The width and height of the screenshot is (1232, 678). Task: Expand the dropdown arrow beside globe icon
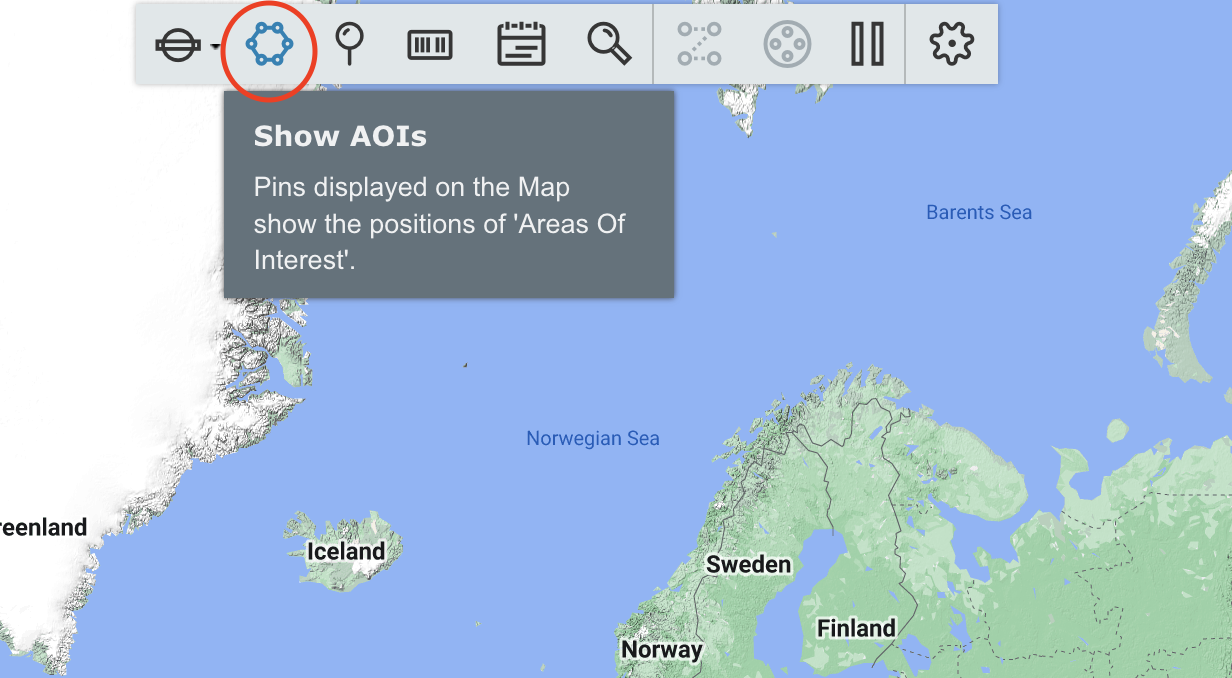215,47
